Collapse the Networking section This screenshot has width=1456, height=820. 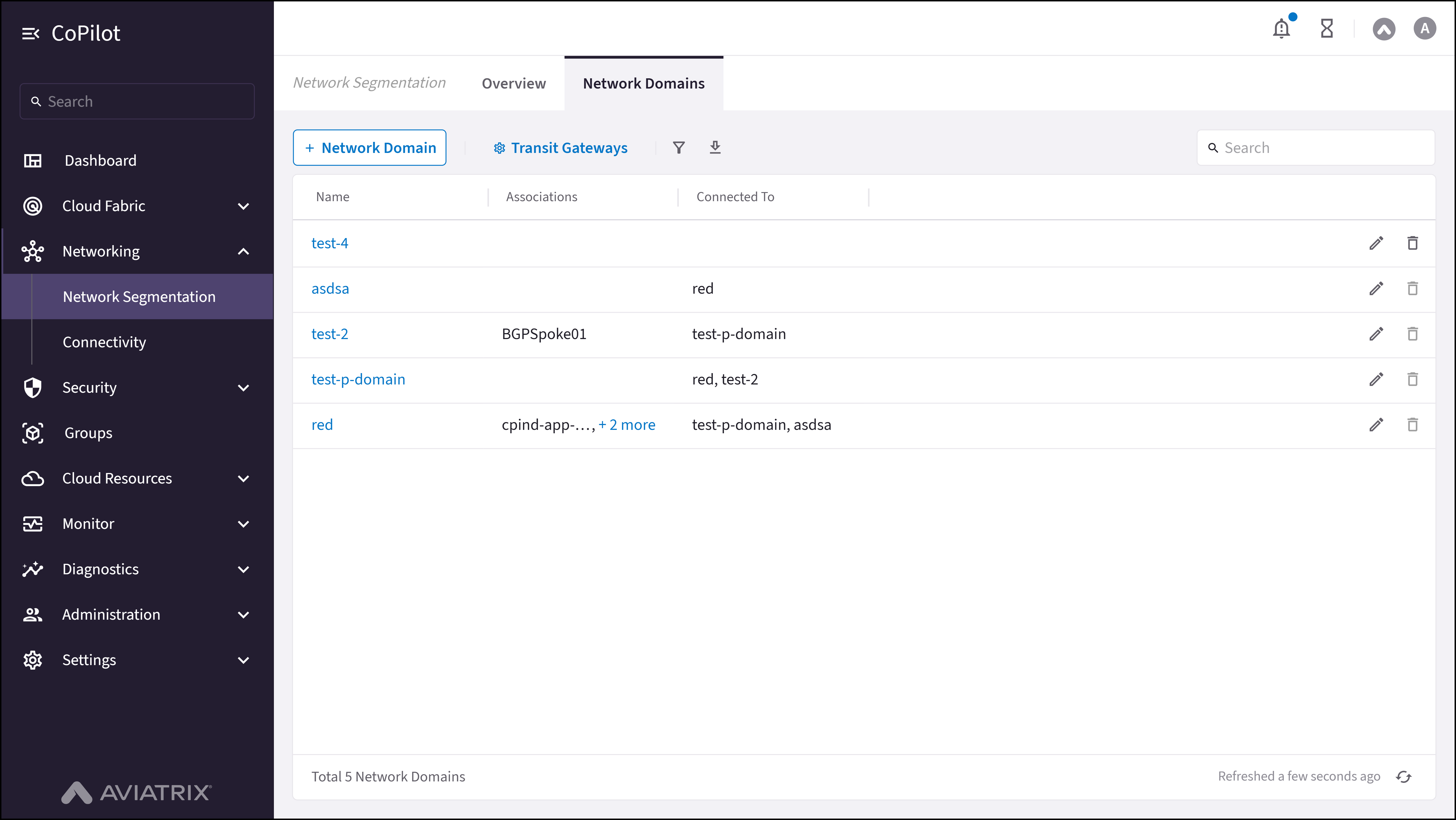(x=244, y=251)
